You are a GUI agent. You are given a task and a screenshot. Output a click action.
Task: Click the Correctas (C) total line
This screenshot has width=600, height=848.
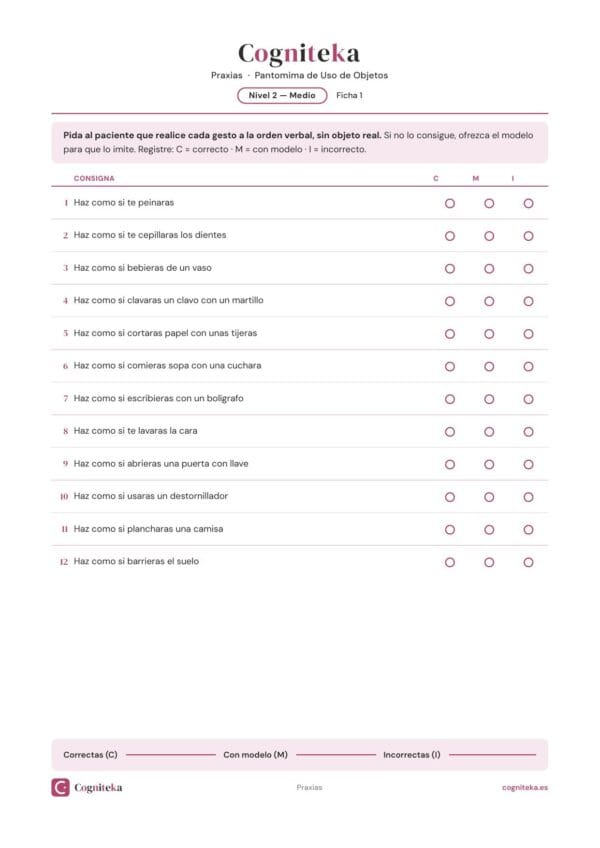(x=170, y=754)
